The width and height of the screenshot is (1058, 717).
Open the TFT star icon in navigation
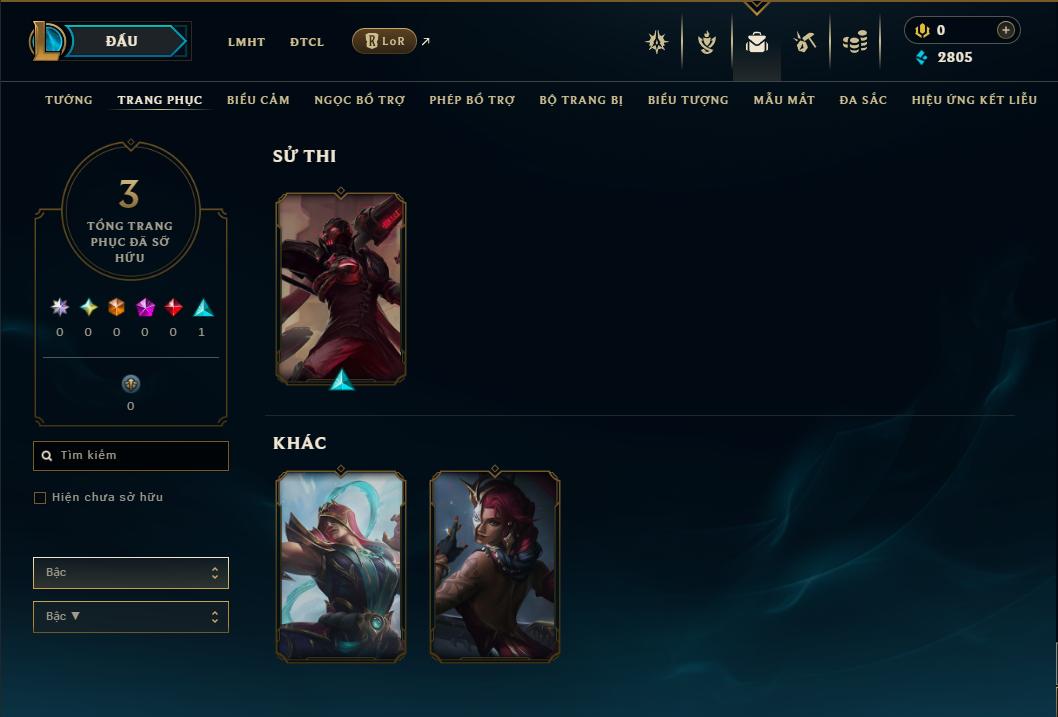657,42
